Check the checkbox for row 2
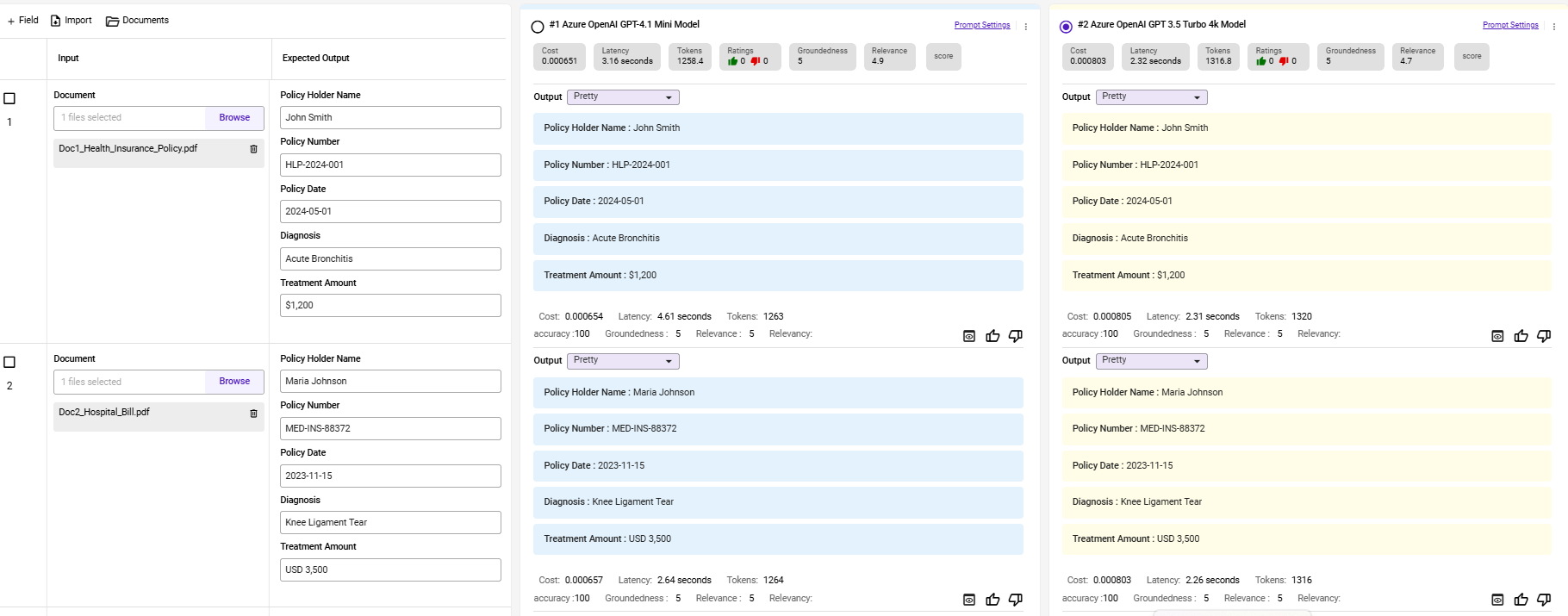 (9, 362)
